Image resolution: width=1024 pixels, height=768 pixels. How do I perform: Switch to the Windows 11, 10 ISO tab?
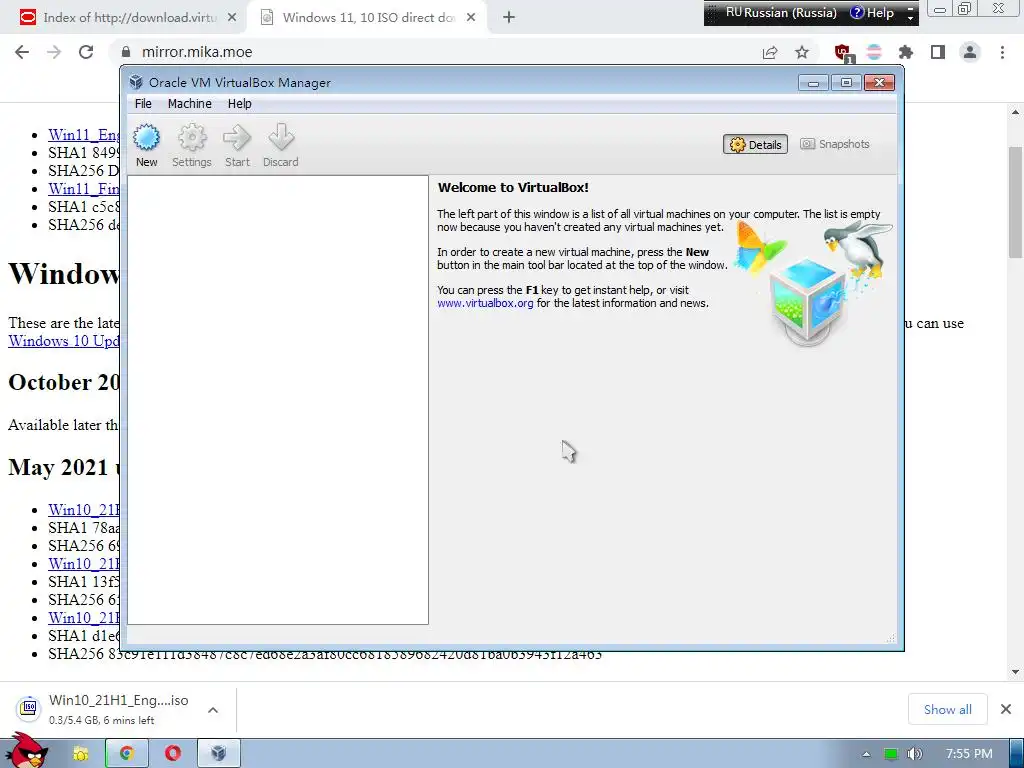[369, 18]
